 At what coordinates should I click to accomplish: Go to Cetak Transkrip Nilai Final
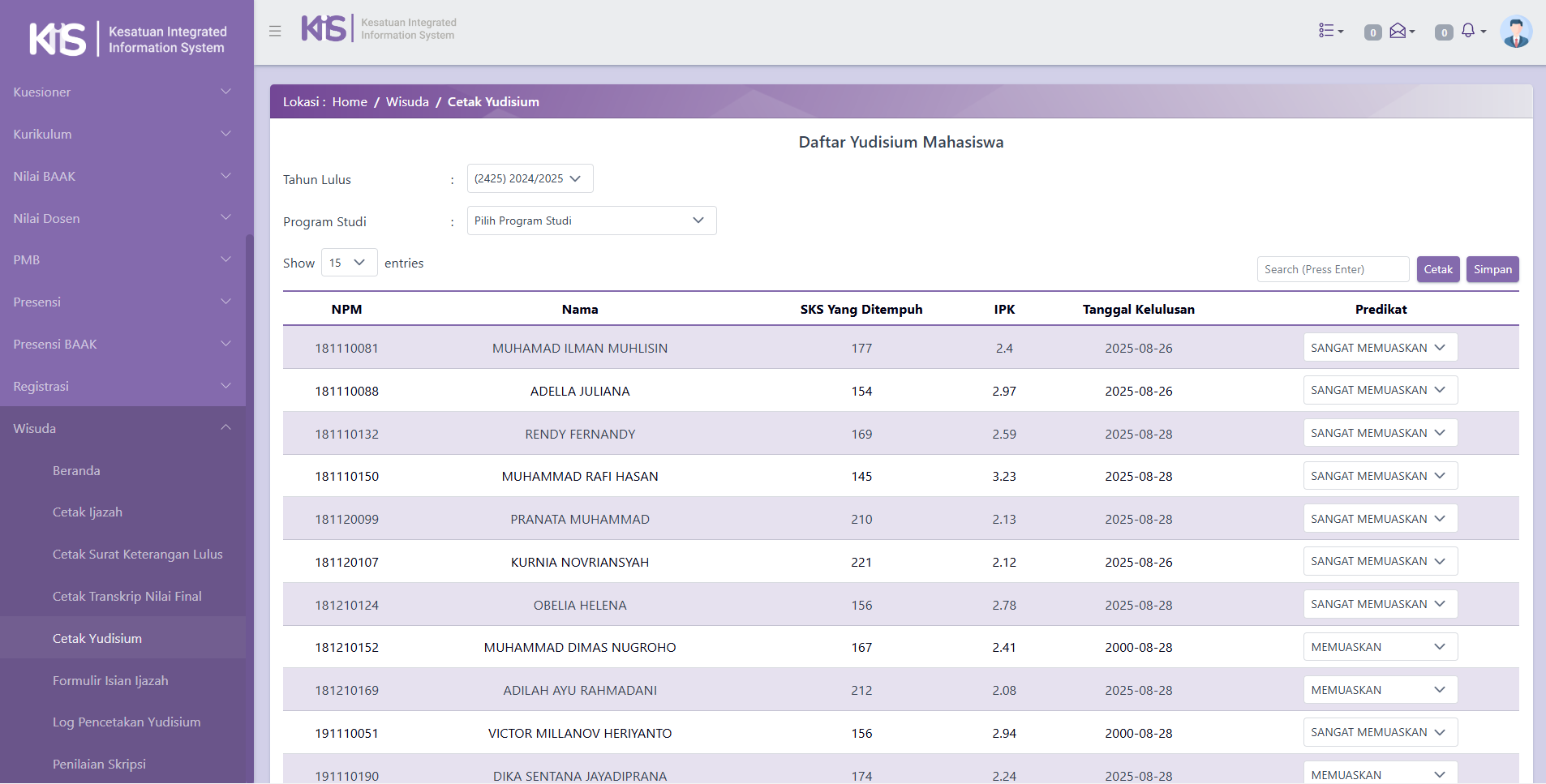[127, 597]
